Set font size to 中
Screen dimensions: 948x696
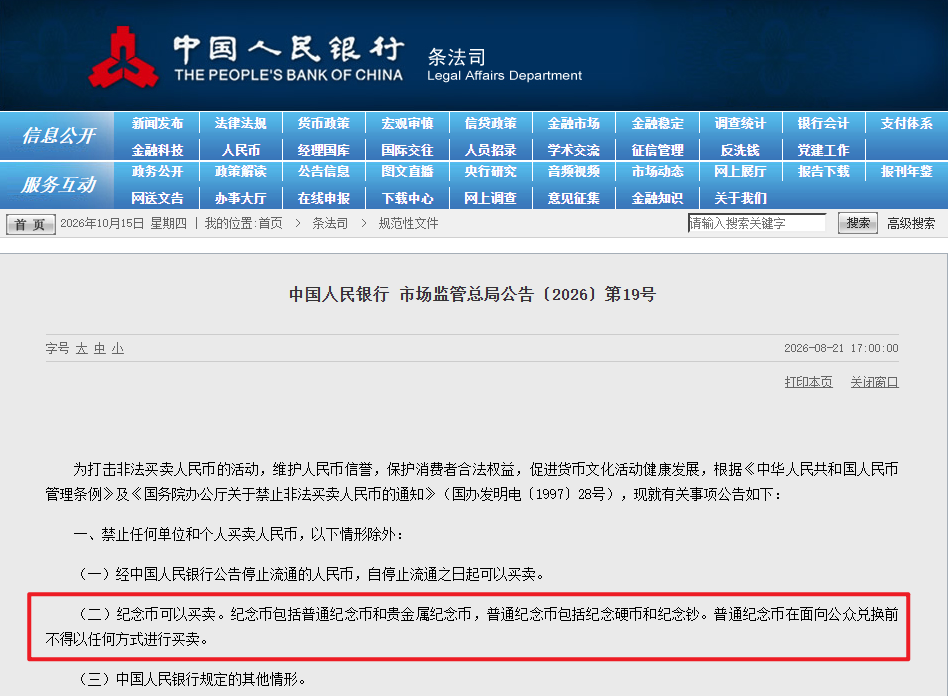(100, 348)
